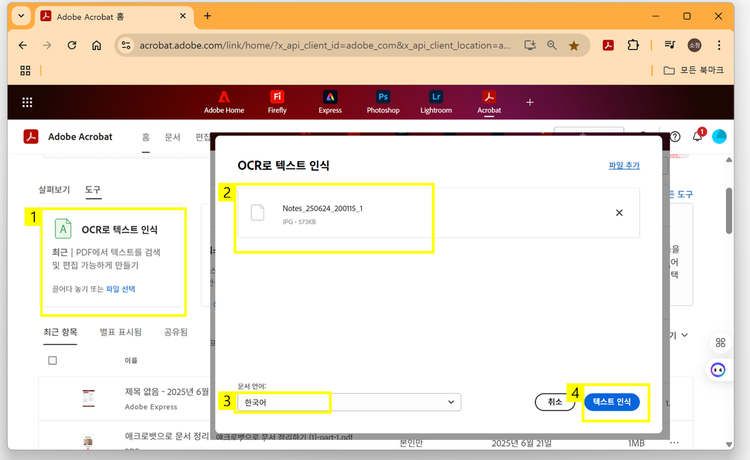Click the 텍스트 인식 button
This screenshot has width=750, height=460.
click(612, 402)
